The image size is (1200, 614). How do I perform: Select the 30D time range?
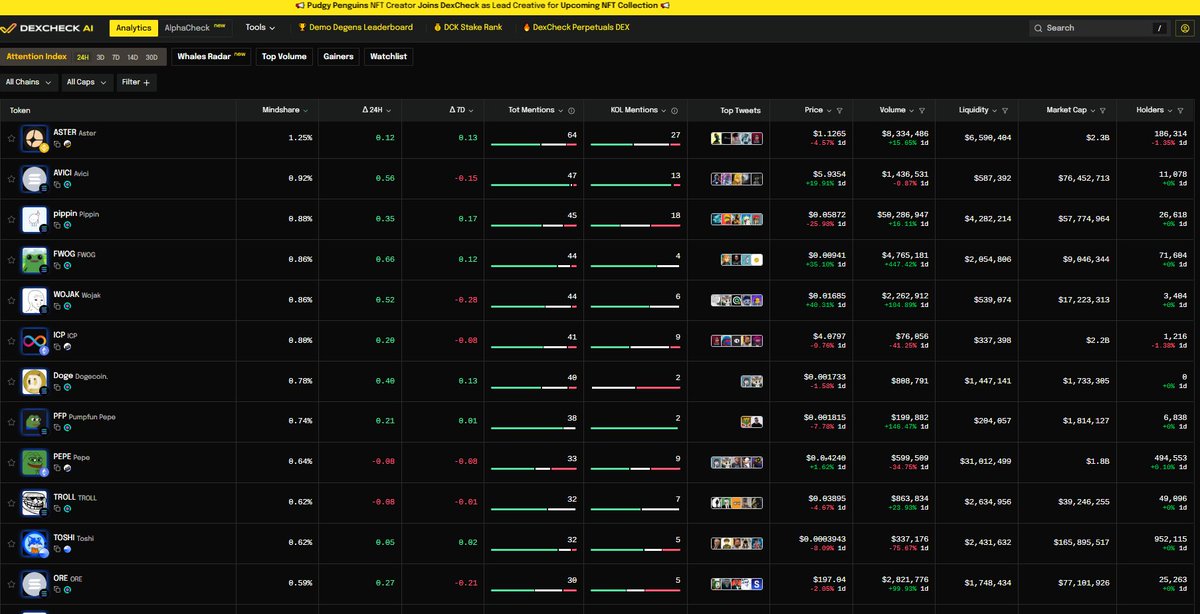coord(151,58)
